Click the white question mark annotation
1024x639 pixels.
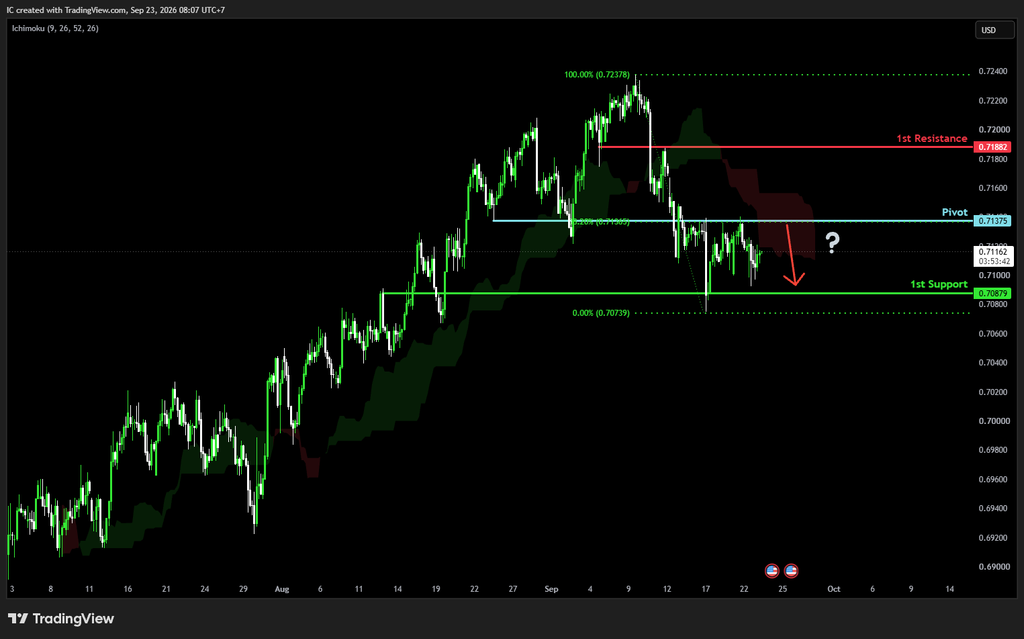[832, 243]
